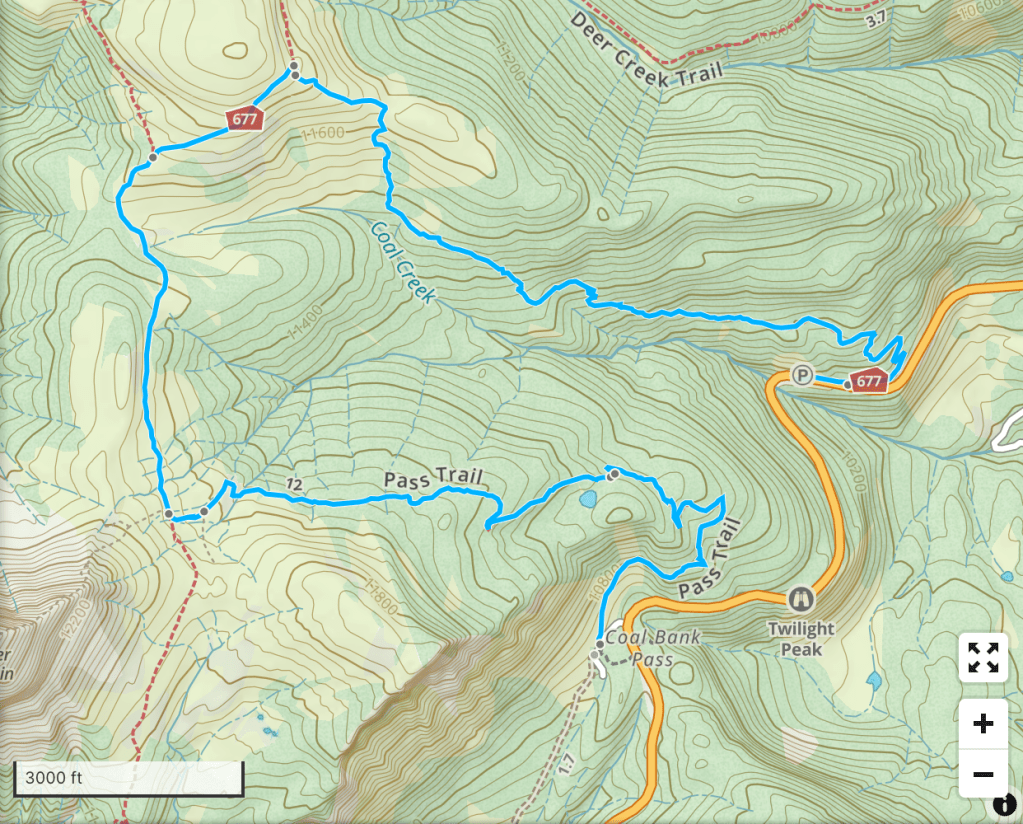
Task: Click the 3000 ft scale bar
Action: (129, 778)
